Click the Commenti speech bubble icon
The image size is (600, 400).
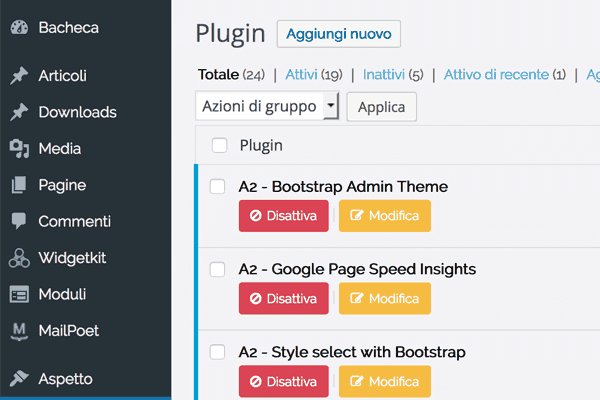click(19, 221)
